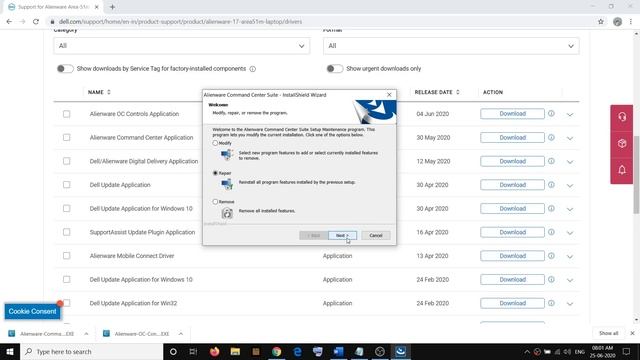
Task: Click Show all downloads
Action: tap(608, 333)
